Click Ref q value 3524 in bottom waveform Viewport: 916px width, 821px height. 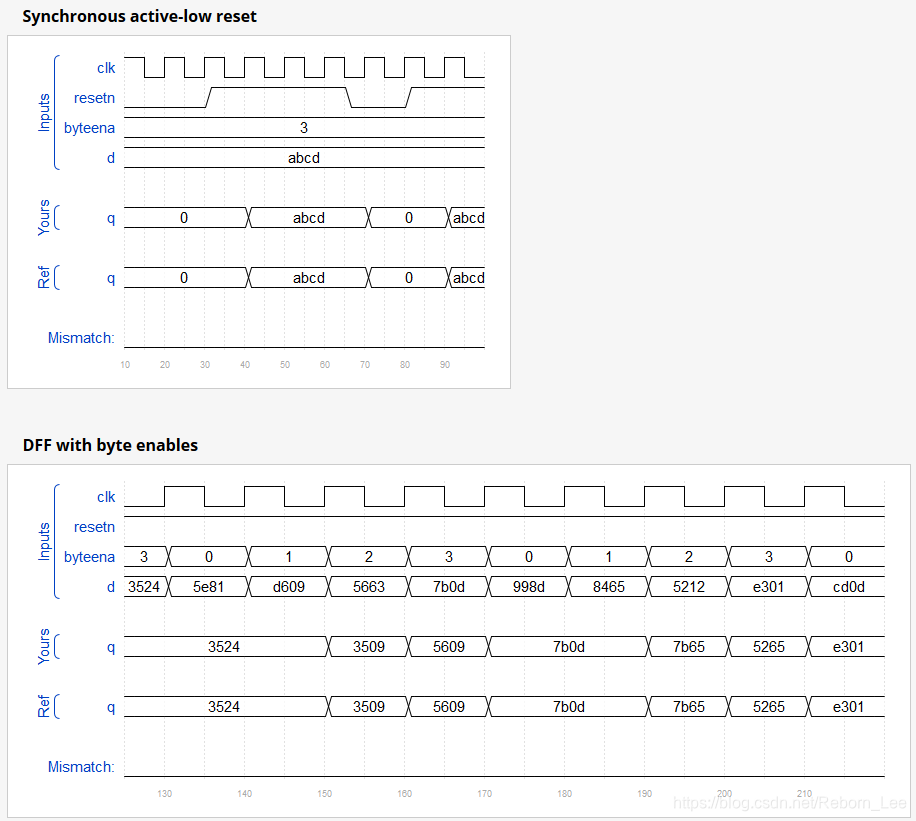point(224,707)
